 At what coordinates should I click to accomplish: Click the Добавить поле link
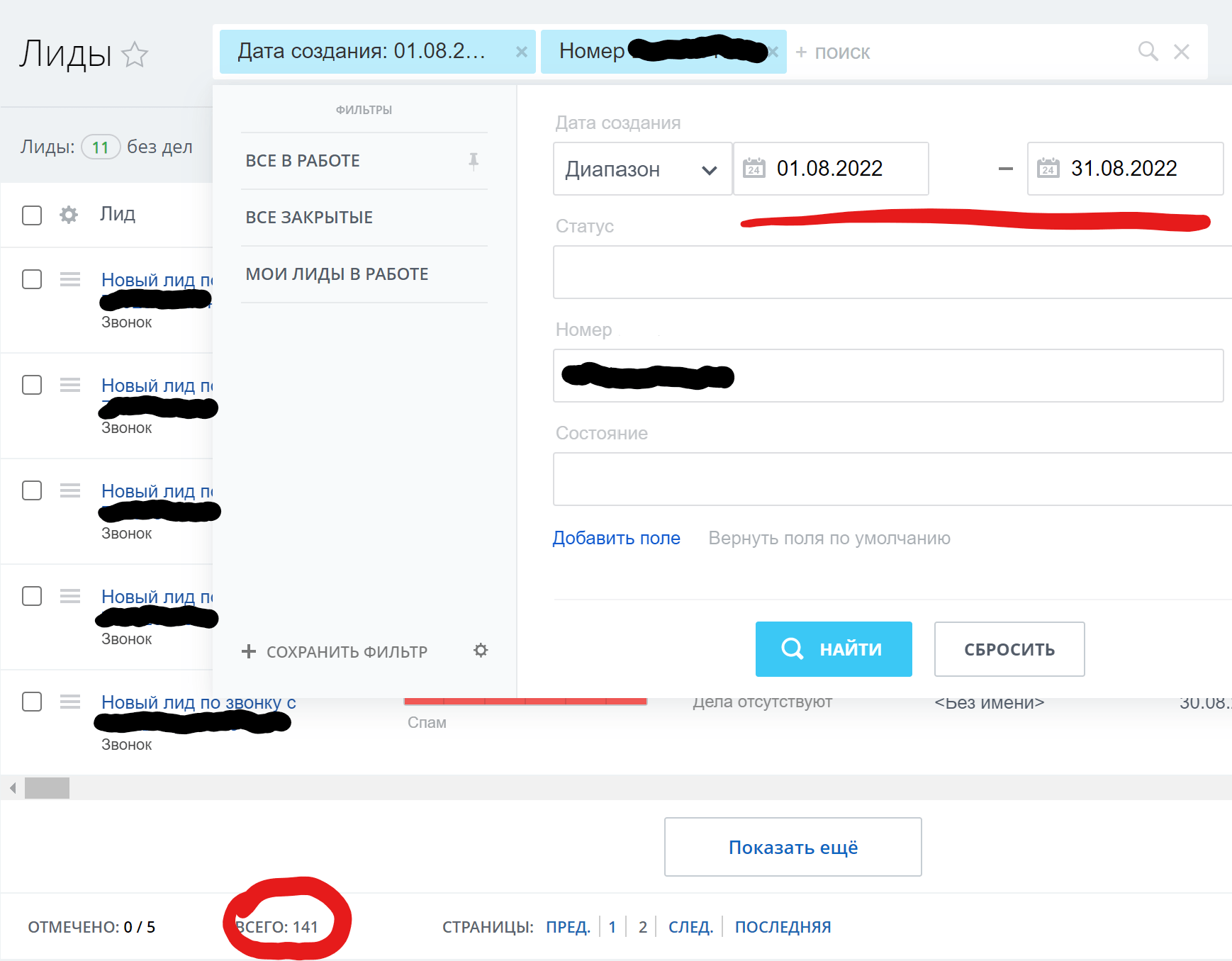point(617,538)
